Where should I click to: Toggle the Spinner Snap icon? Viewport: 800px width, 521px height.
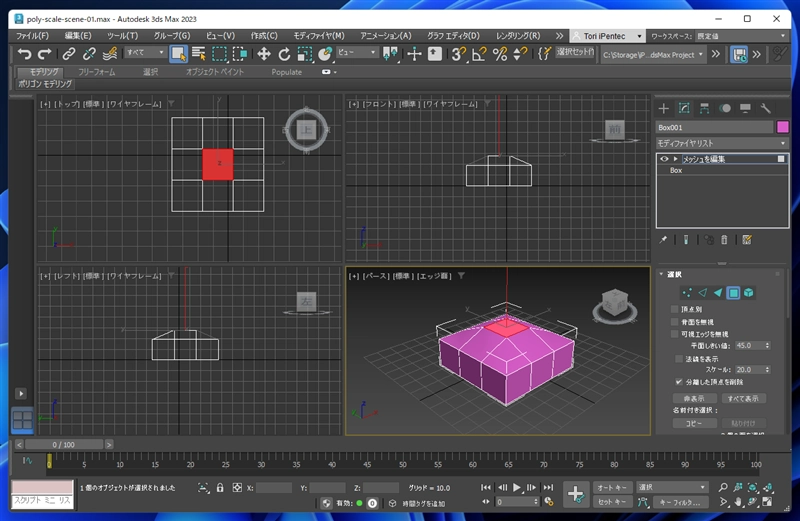point(520,54)
